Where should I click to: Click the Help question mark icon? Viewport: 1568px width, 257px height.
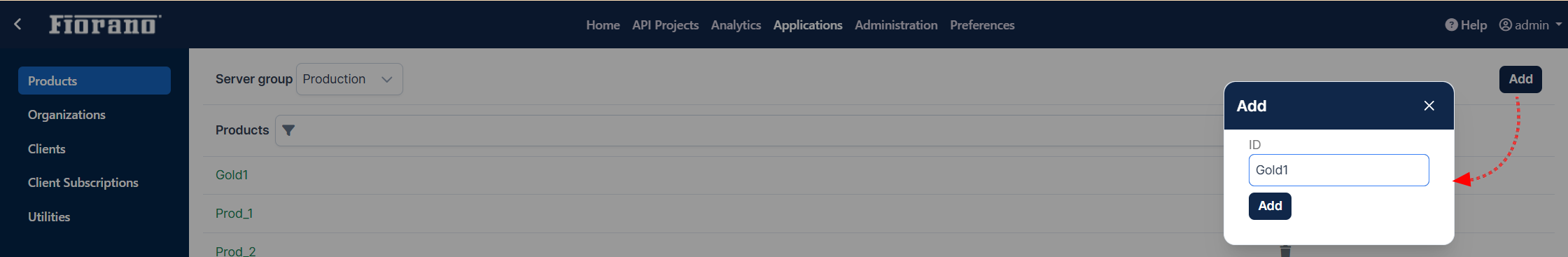[x=1451, y=25]
